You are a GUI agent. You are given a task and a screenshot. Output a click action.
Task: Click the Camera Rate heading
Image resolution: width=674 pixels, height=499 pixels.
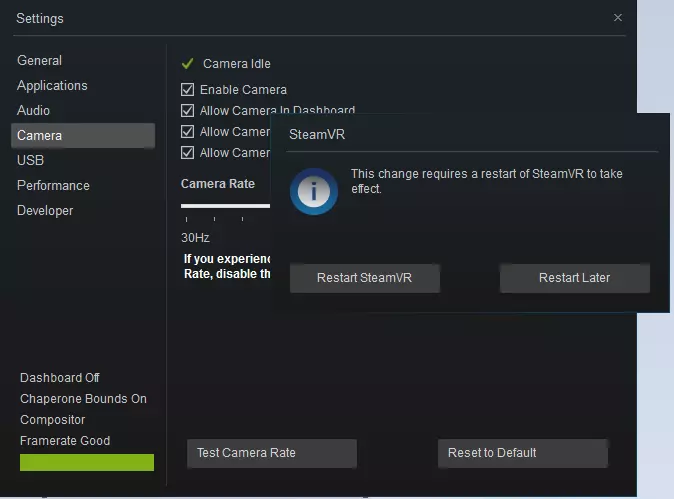[218, 184]
